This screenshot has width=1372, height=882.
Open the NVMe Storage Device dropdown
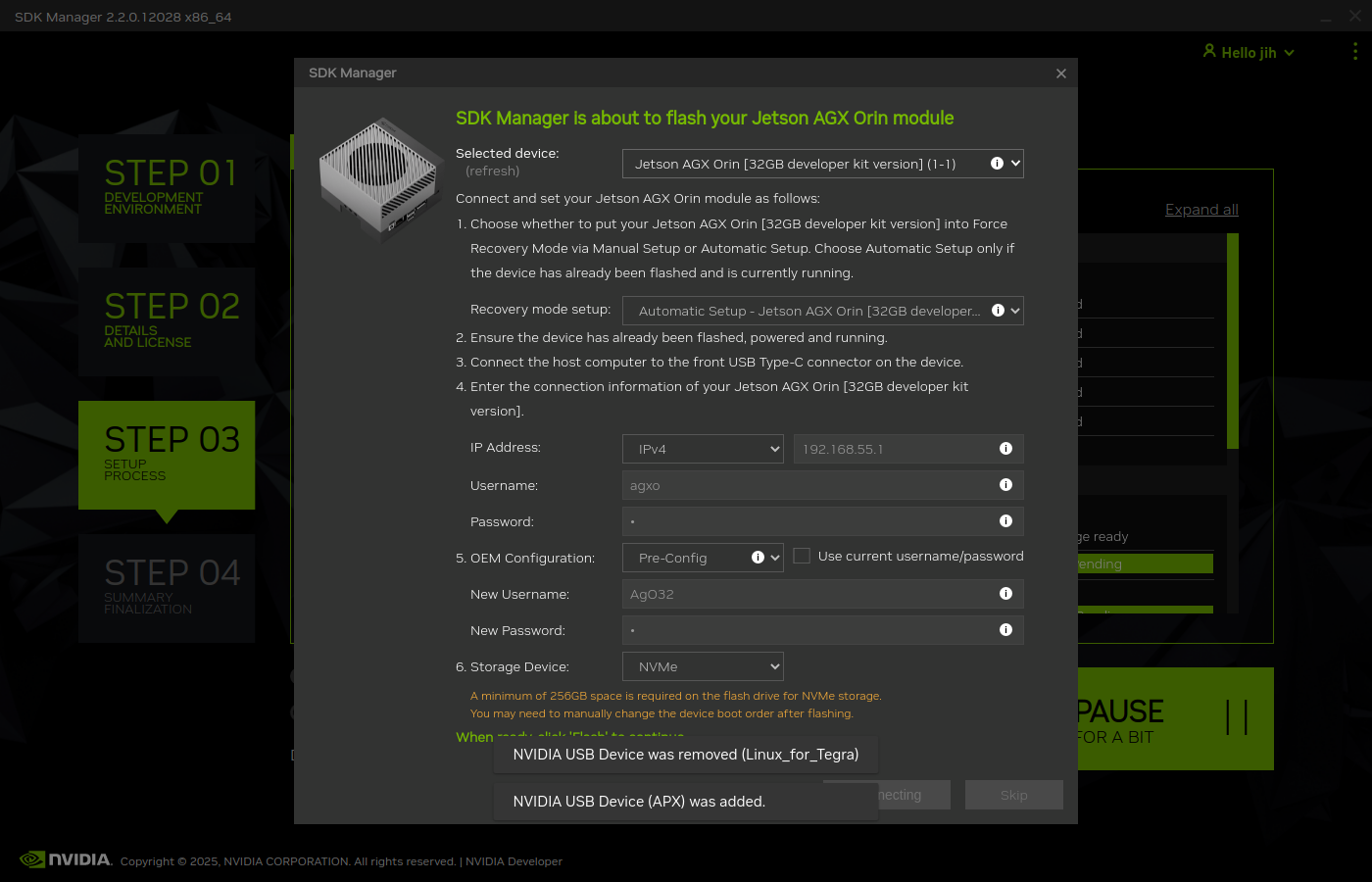703,666
